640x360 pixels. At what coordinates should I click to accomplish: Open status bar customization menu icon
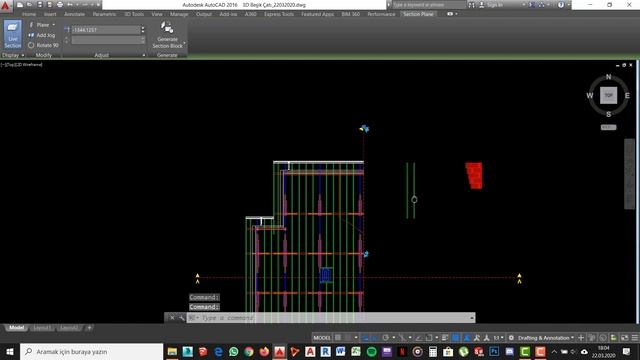[x=635, y=338]
